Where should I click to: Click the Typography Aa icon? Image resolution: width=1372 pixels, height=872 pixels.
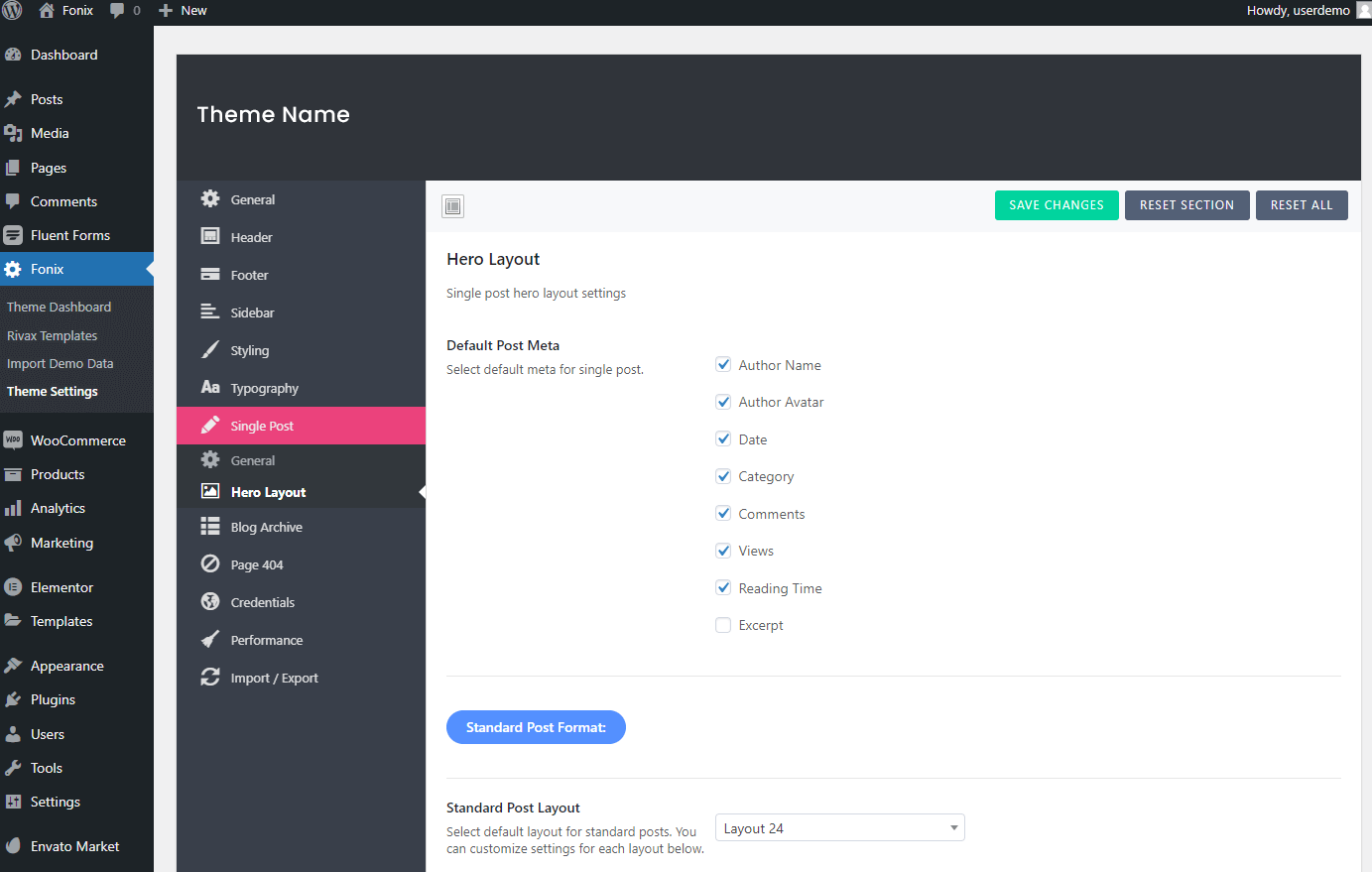click(210, 388)
